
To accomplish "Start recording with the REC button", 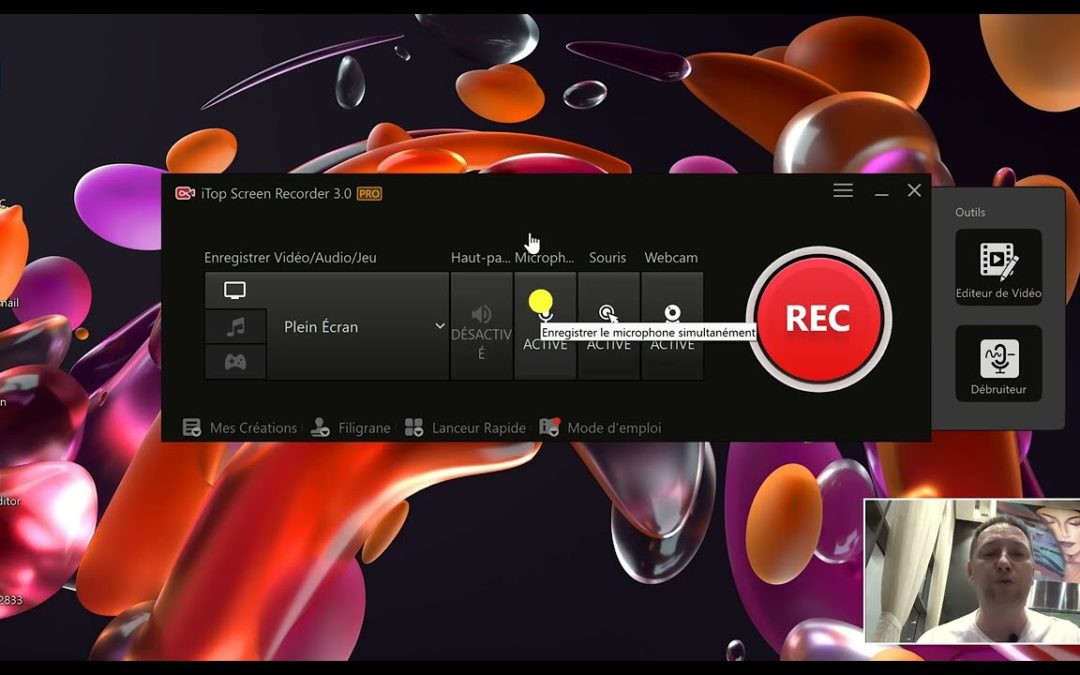I will coord(818,319).
